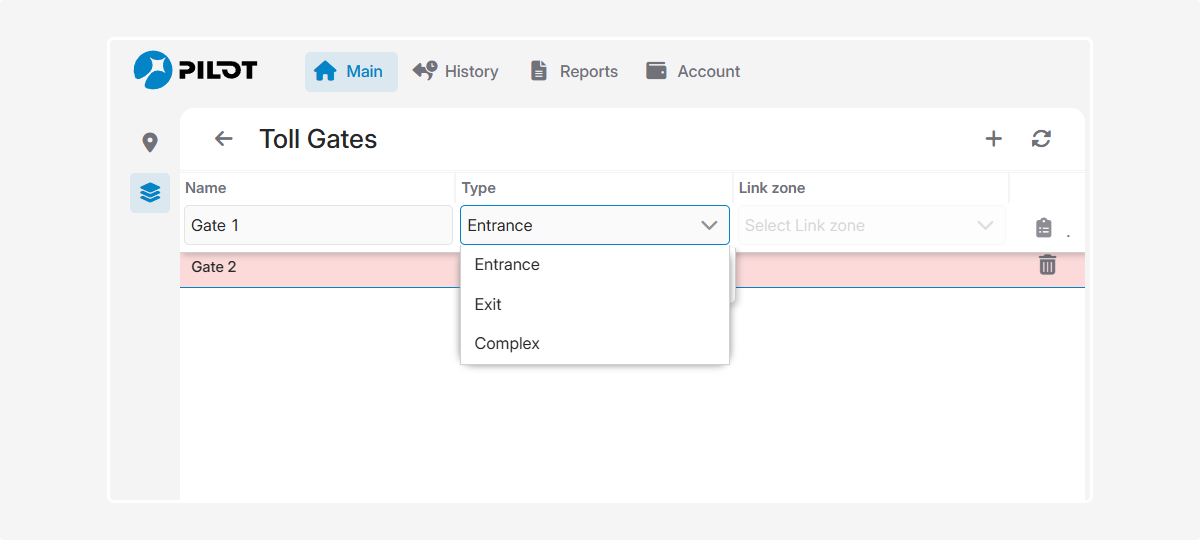Collapse the Type dropdown showing Entrance
1200x540 pixels.
[x=709, y=225]
